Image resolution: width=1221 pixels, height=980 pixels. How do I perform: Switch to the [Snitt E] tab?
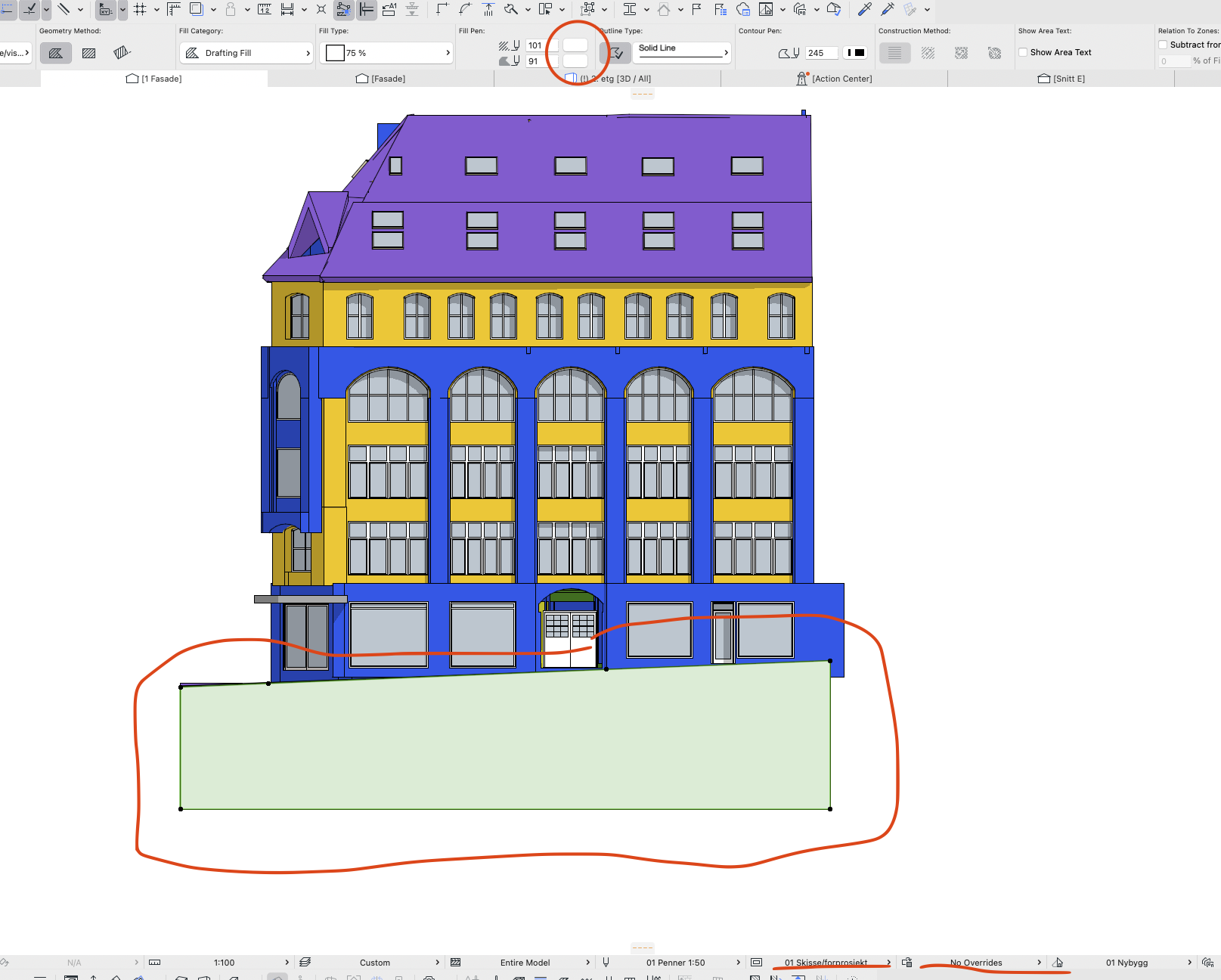[x=1061, y=79]
